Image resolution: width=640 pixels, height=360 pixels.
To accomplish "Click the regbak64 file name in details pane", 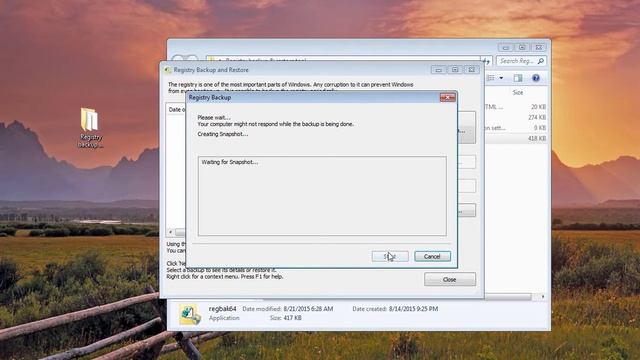I will tap(222, 309).
